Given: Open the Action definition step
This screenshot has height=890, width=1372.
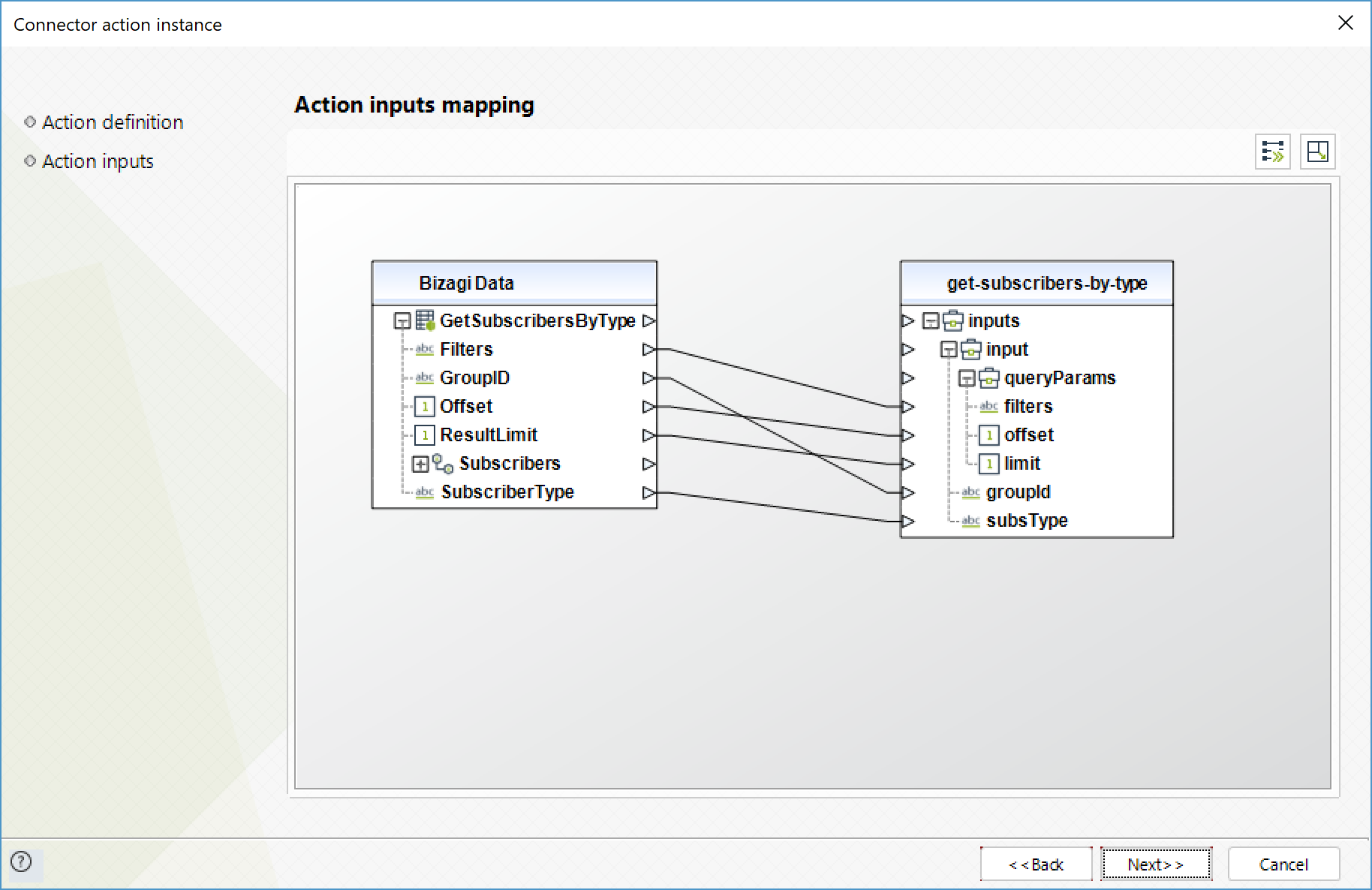Looking at the screenshot, I should [x=113, y=122].
